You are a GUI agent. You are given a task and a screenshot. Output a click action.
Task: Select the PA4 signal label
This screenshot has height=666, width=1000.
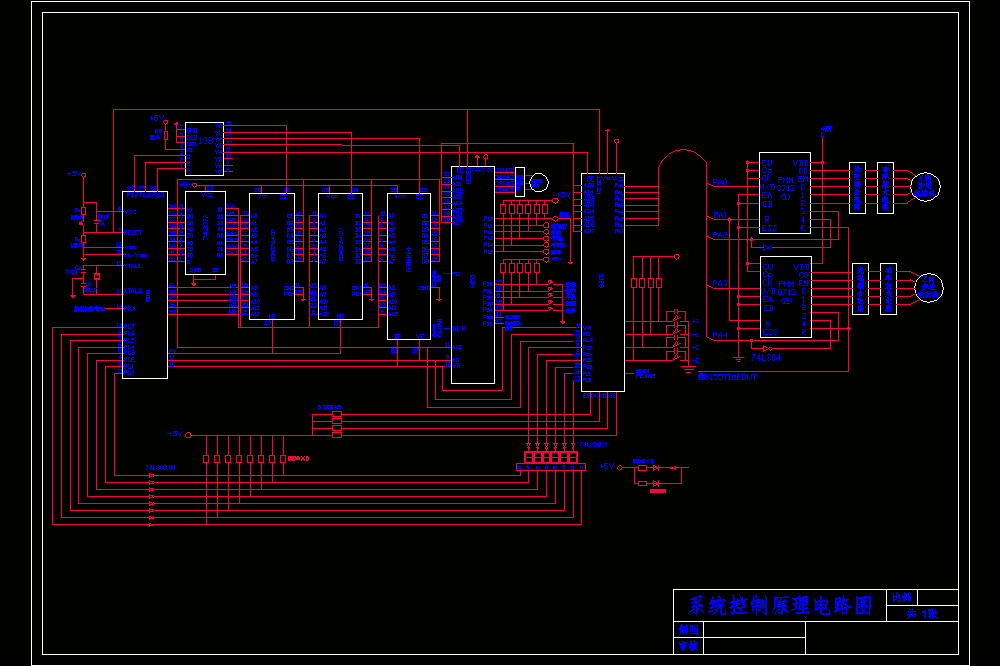point(720,335)
